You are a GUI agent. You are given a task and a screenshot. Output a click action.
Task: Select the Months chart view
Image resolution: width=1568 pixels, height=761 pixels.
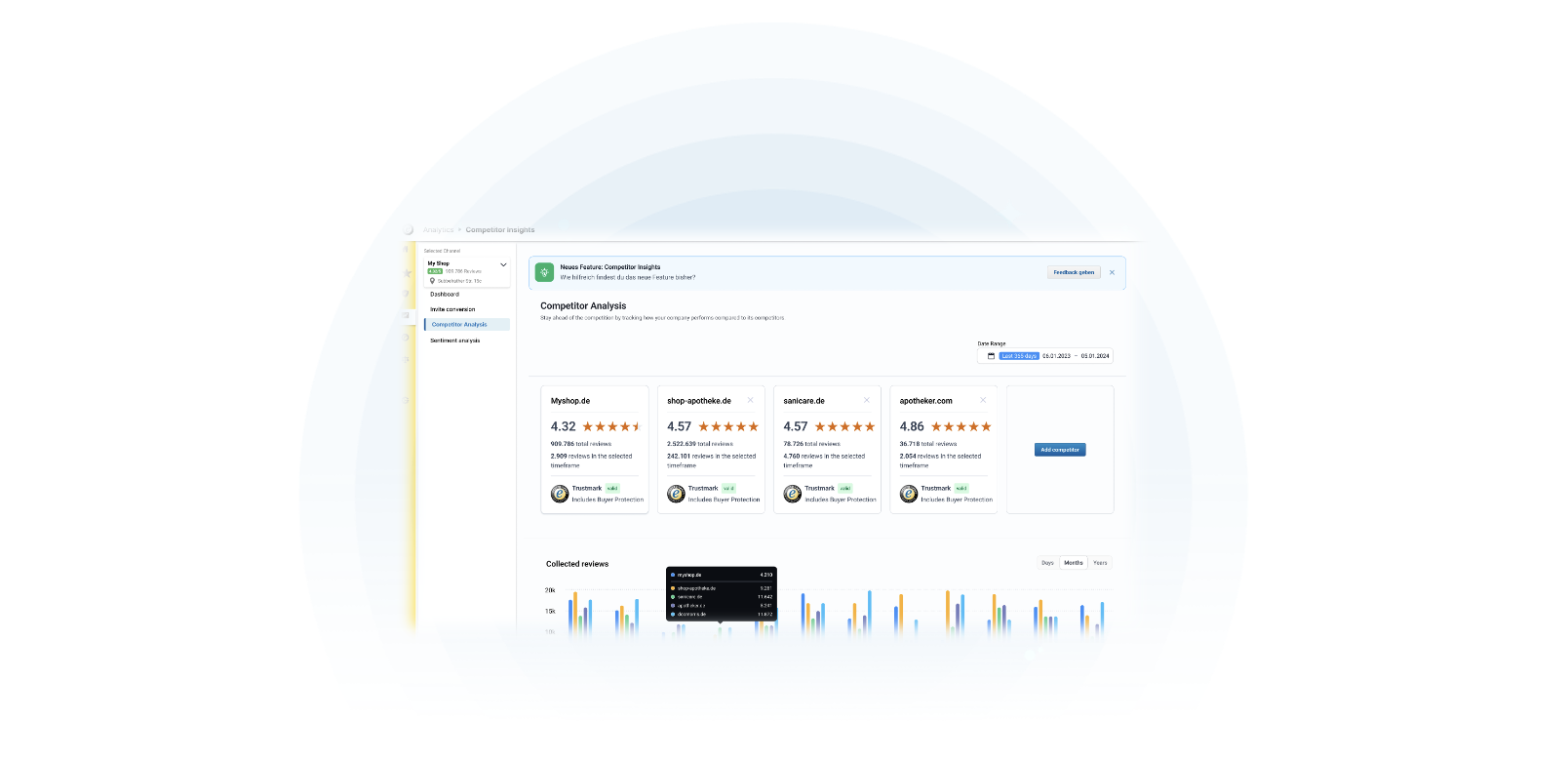1074,563
